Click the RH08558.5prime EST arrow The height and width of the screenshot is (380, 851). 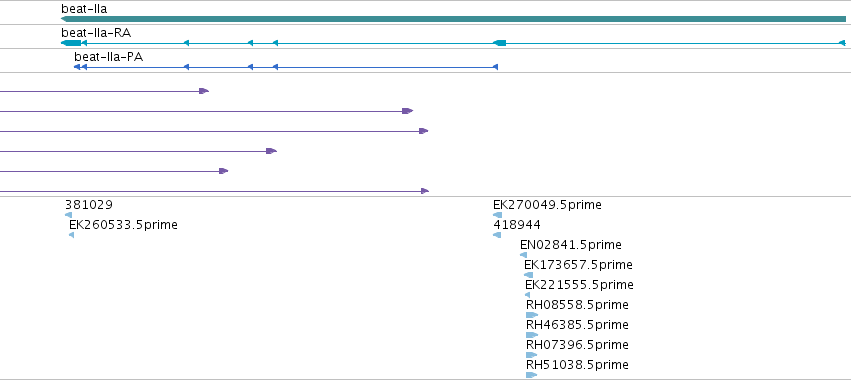532,315
